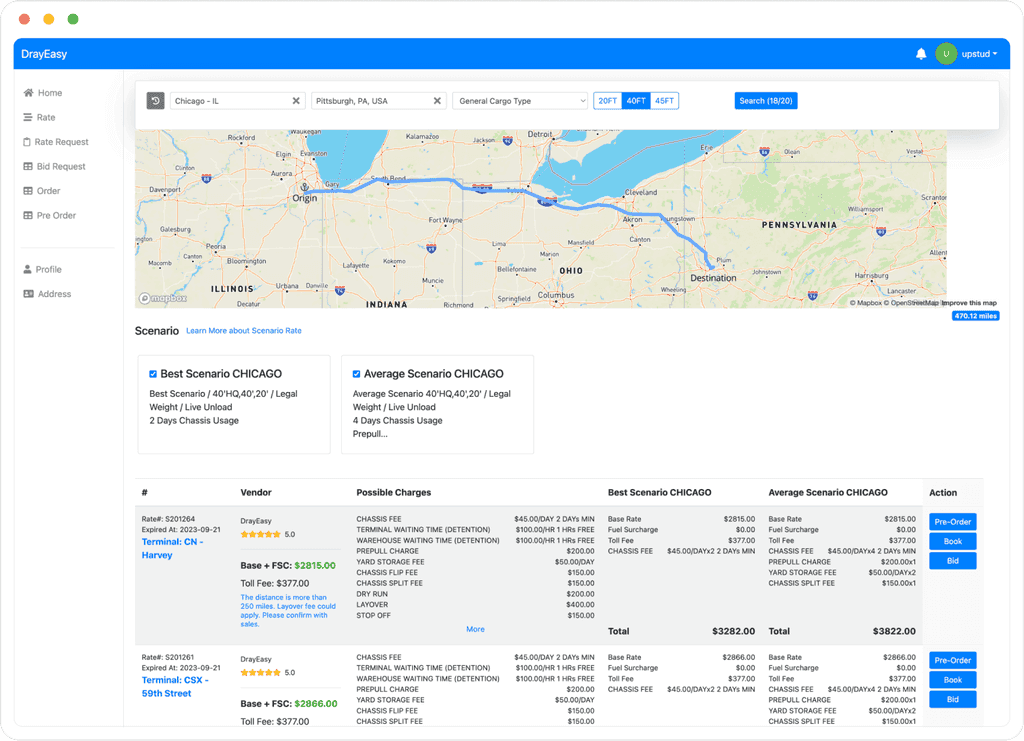The image size is (1024, 741).
Task: Click the green user avatar
Action: point(946,54)
